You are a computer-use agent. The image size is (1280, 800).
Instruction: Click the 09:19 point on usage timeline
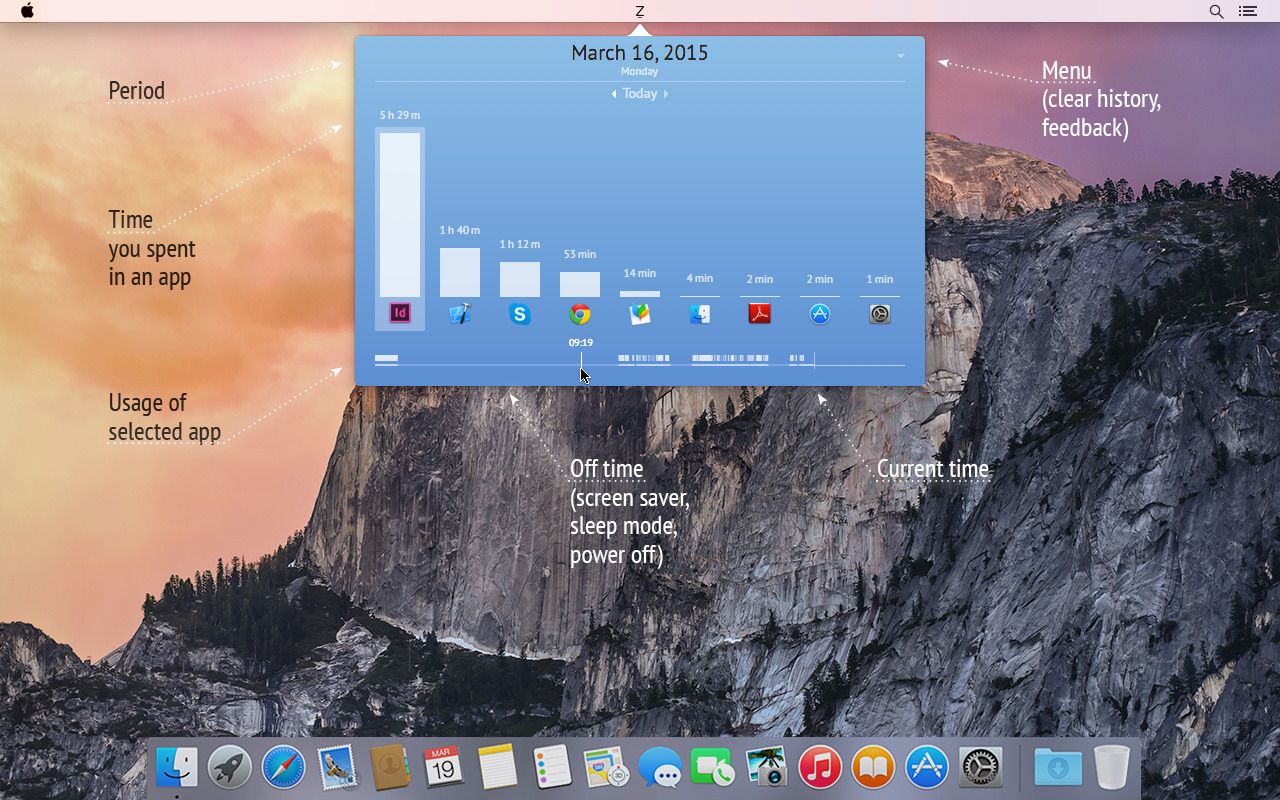pyautogui.click(x=581, y=355)
